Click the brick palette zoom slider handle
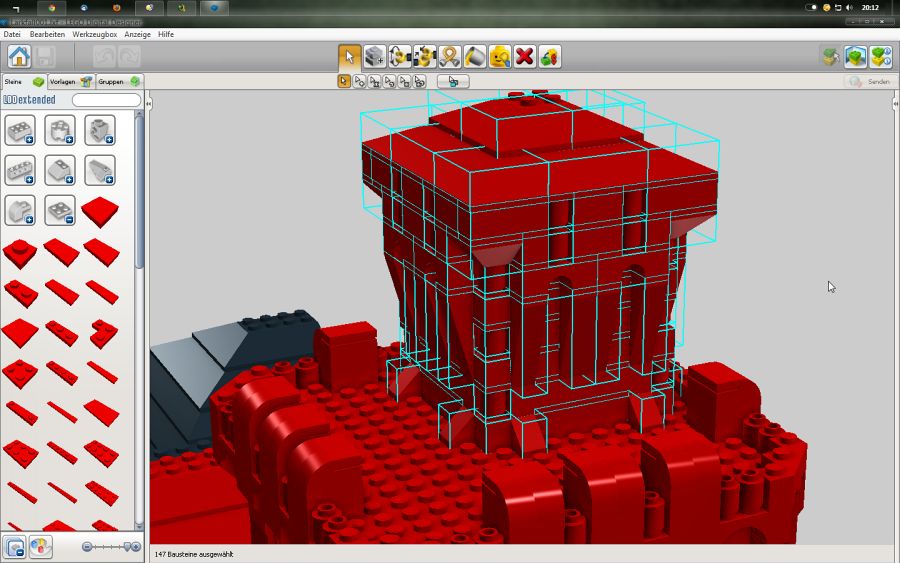The height and width of the screenshot is (563, 900). (127, 546)
